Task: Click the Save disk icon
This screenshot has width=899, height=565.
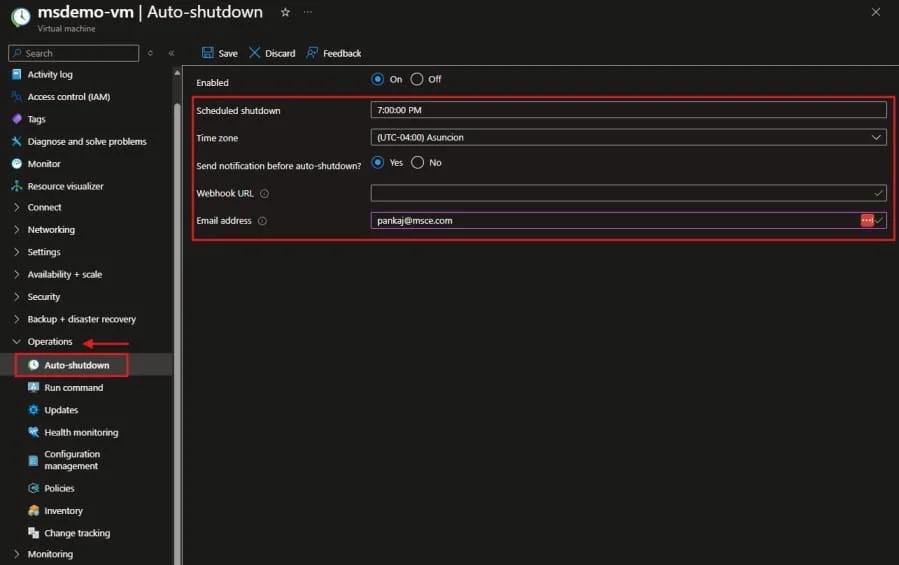Action: tap(208, 53)
